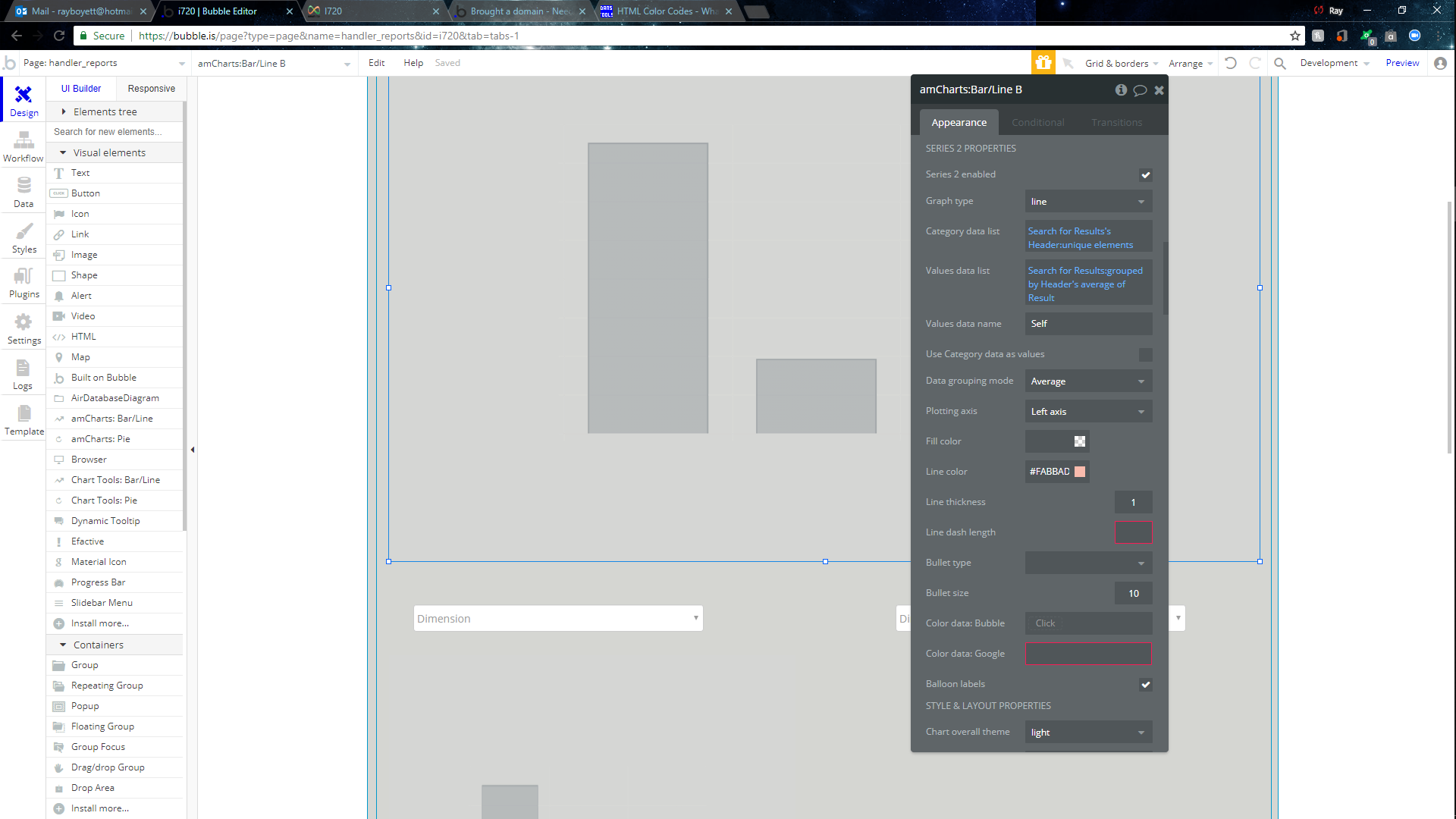Add a Repeating Group container
Screen dimensions: 1456x819
click(115, 686)
